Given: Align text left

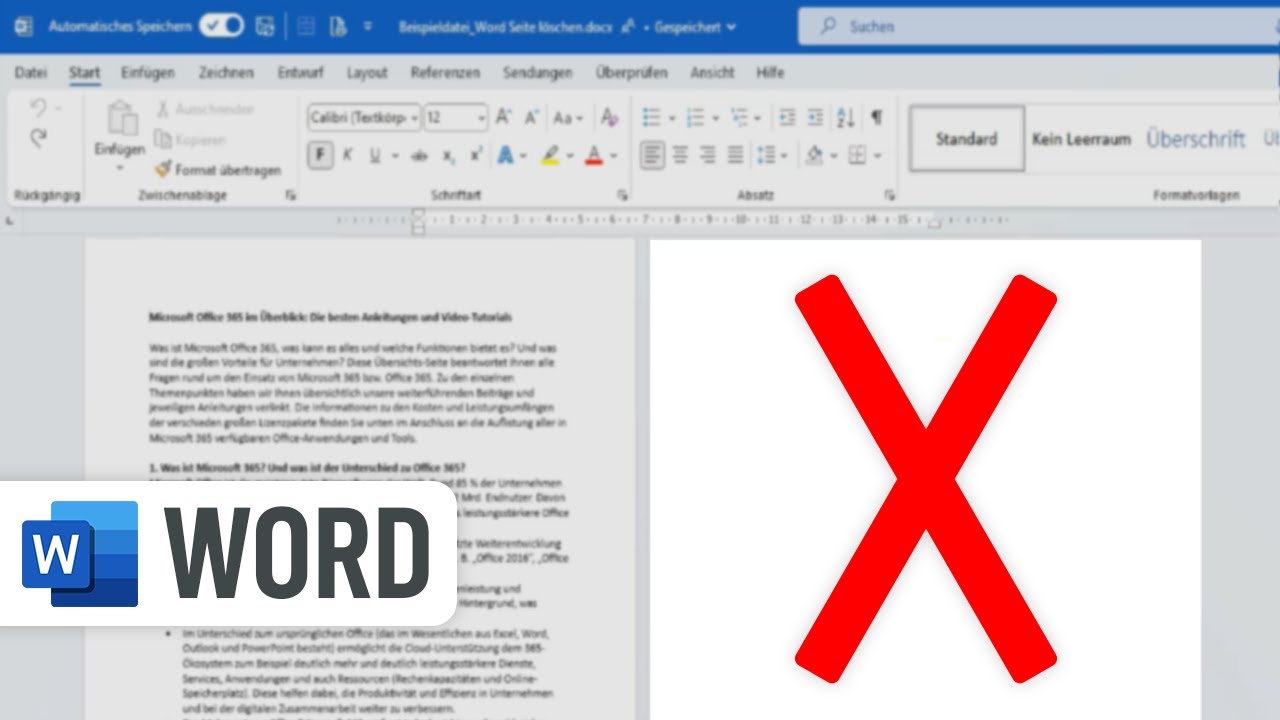Looking at the screenshot, I should pos(652,155).
